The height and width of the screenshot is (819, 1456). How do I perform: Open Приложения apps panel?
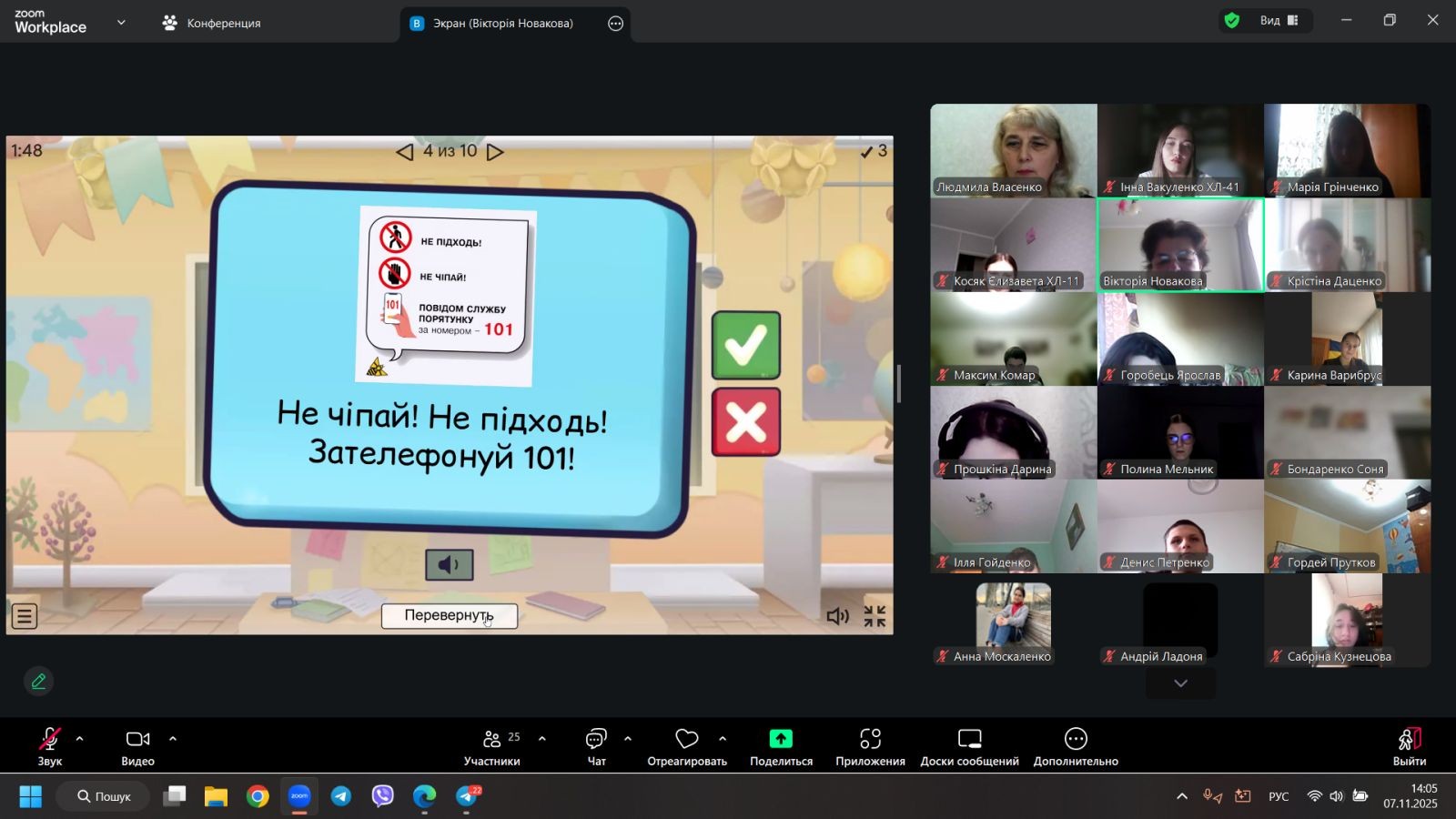870,746
